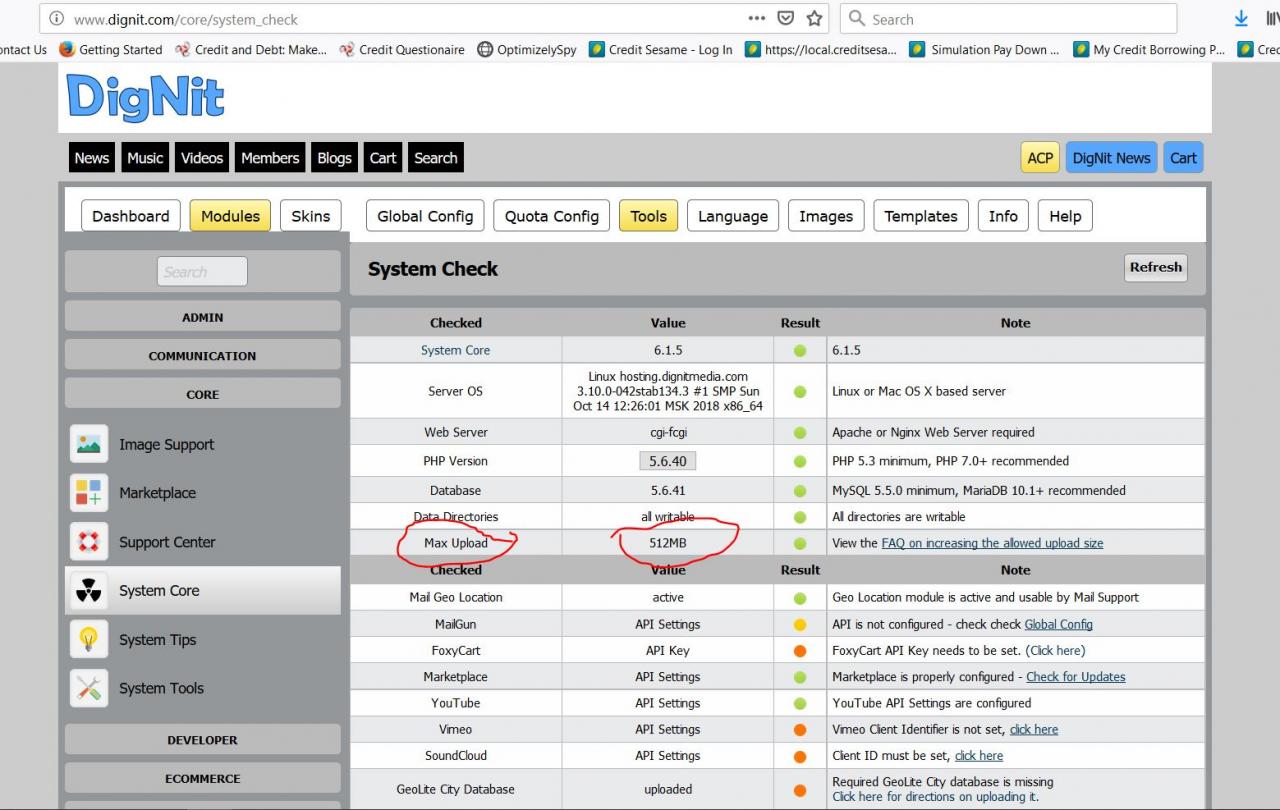Click the browser bookmark star icon
The image size is (1280, 810).
(814, 19)
